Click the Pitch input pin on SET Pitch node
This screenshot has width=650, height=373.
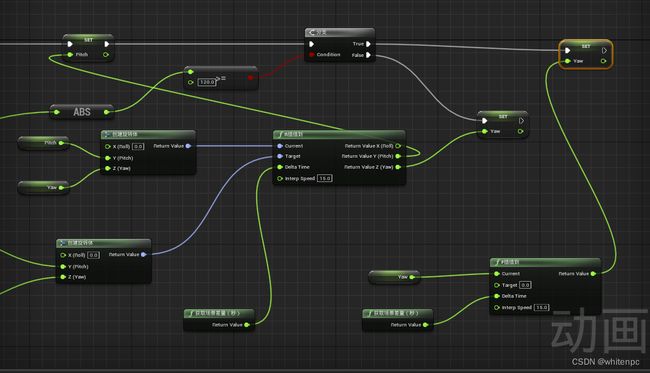[x=70, y=55]
